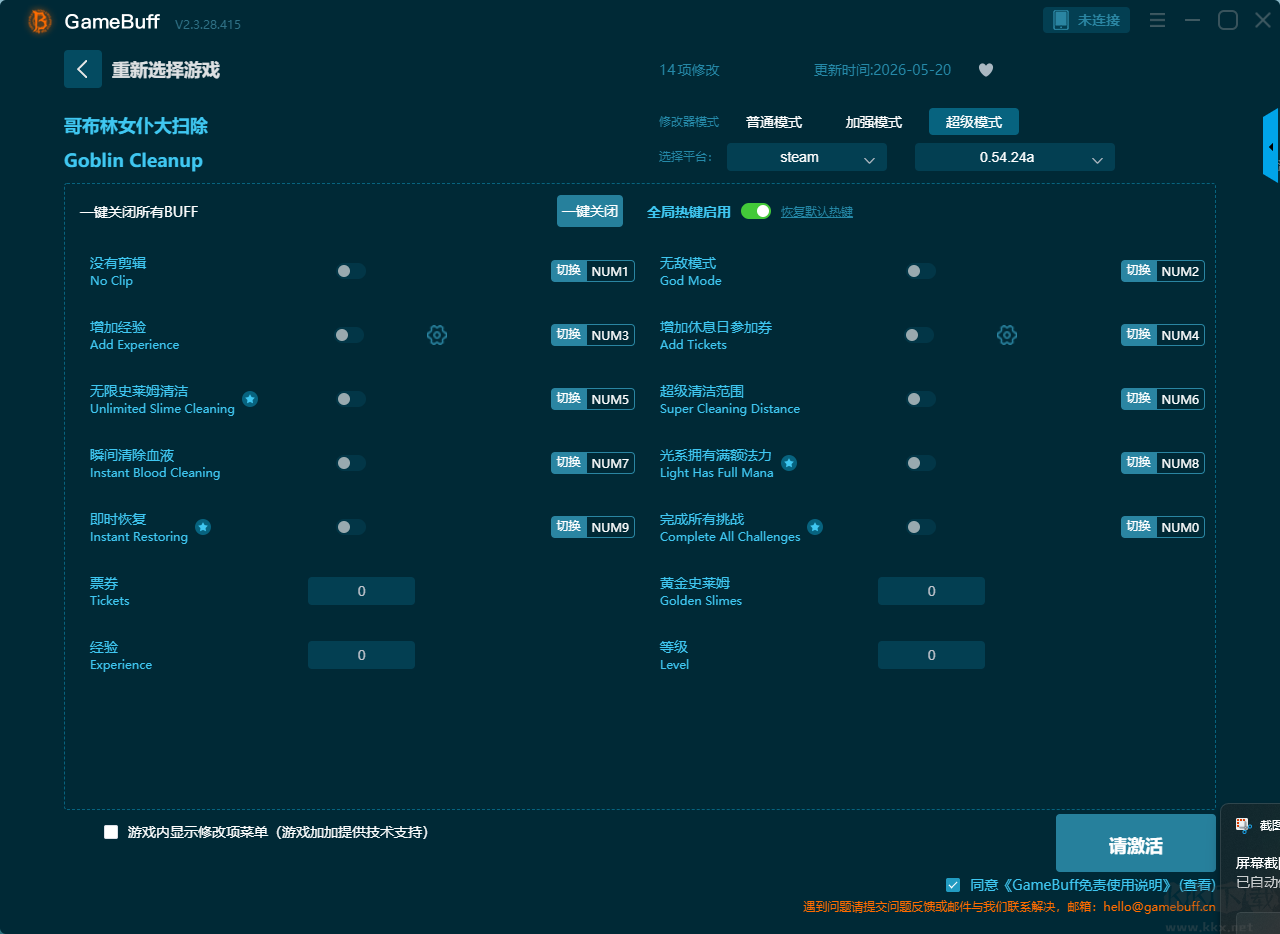Toggle the No Clip switch
This screenshot has width=1280, height=934.
[x=350, y=271]
